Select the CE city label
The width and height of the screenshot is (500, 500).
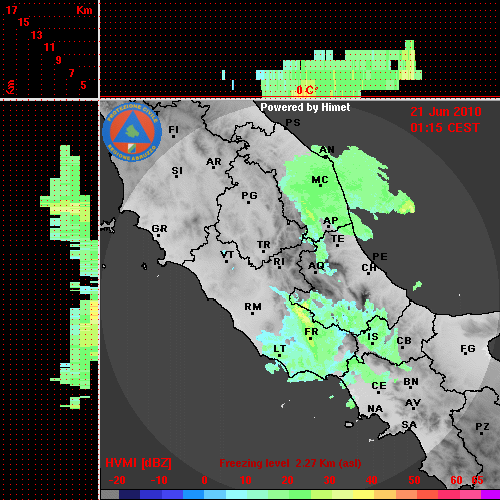pyautogui.click(x=379, y=386)
